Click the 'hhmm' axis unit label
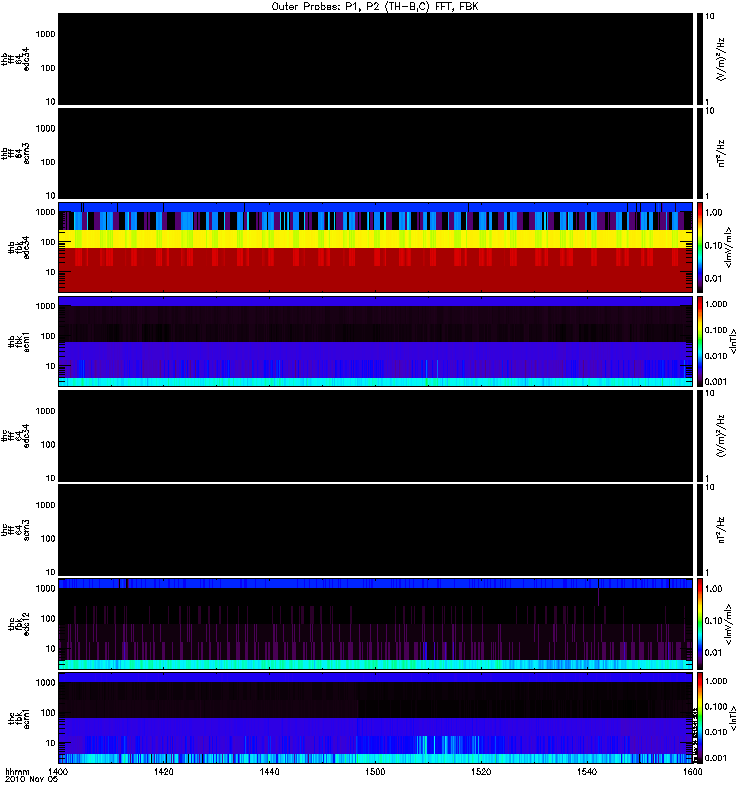 pos(17,771)
